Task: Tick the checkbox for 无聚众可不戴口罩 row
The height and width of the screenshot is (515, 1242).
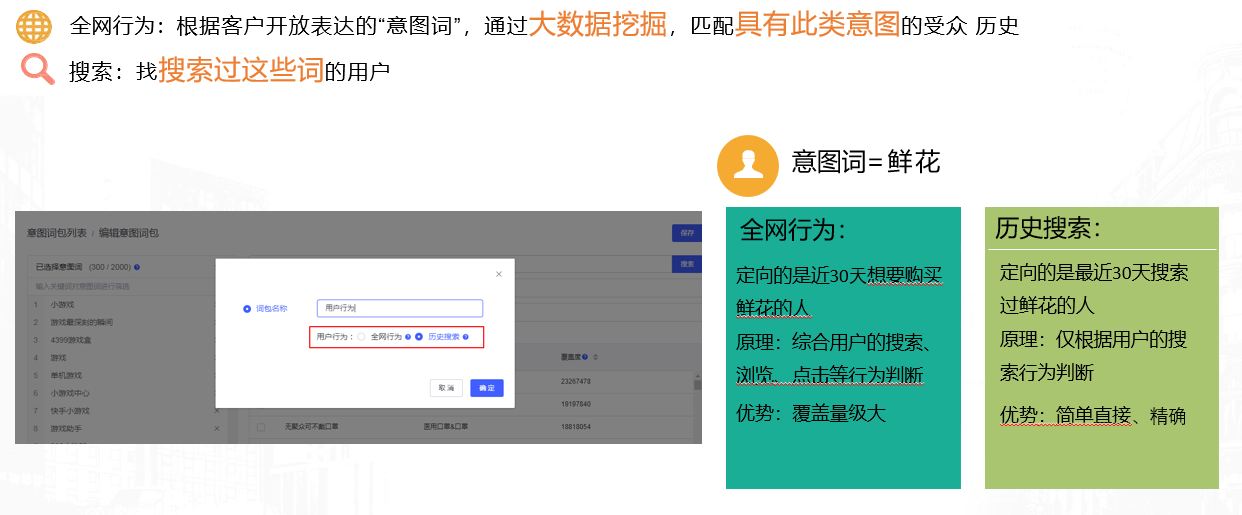Action: point(261,427)
